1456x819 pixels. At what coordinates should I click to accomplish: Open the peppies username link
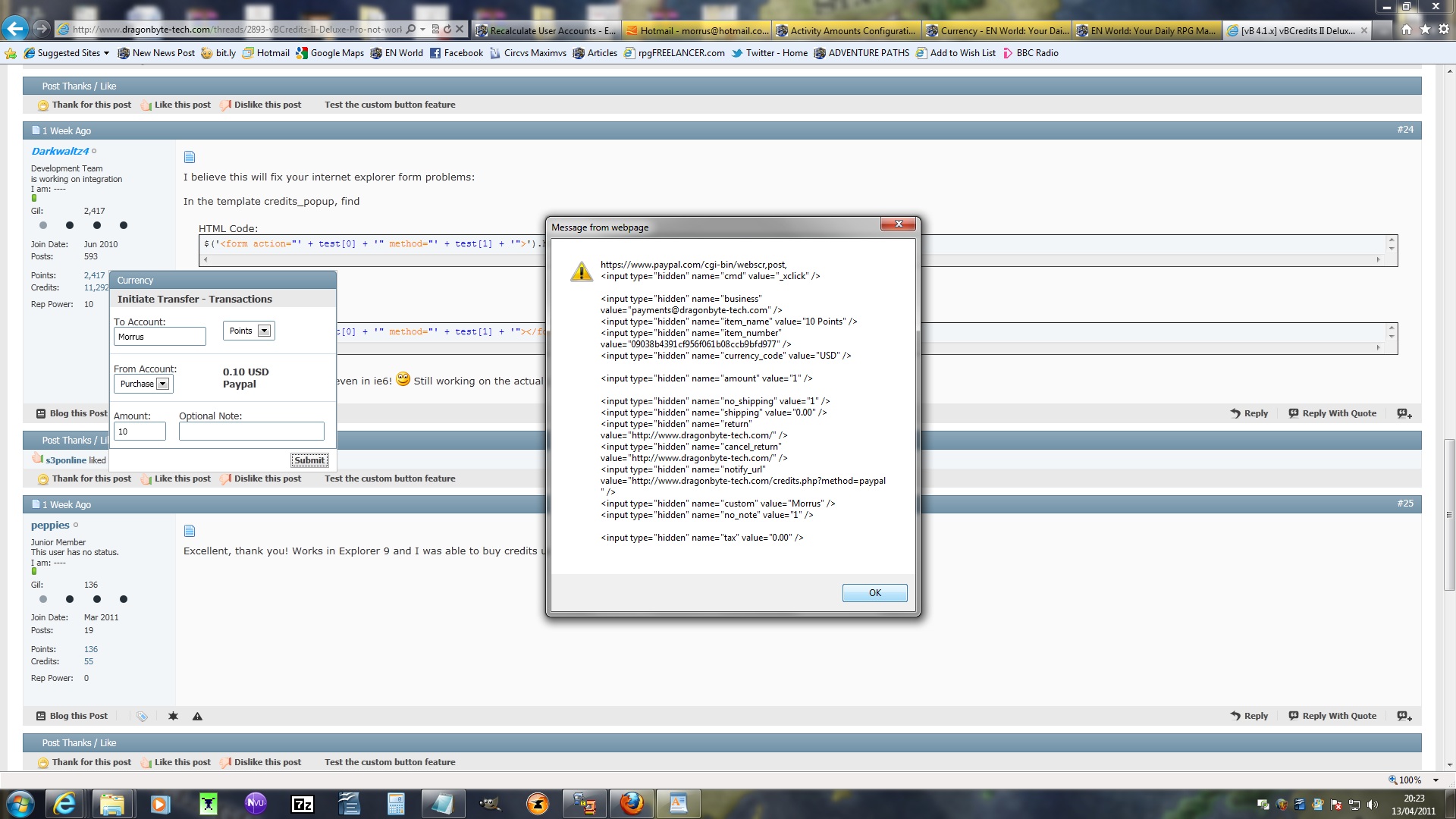(x=50, y=525)
